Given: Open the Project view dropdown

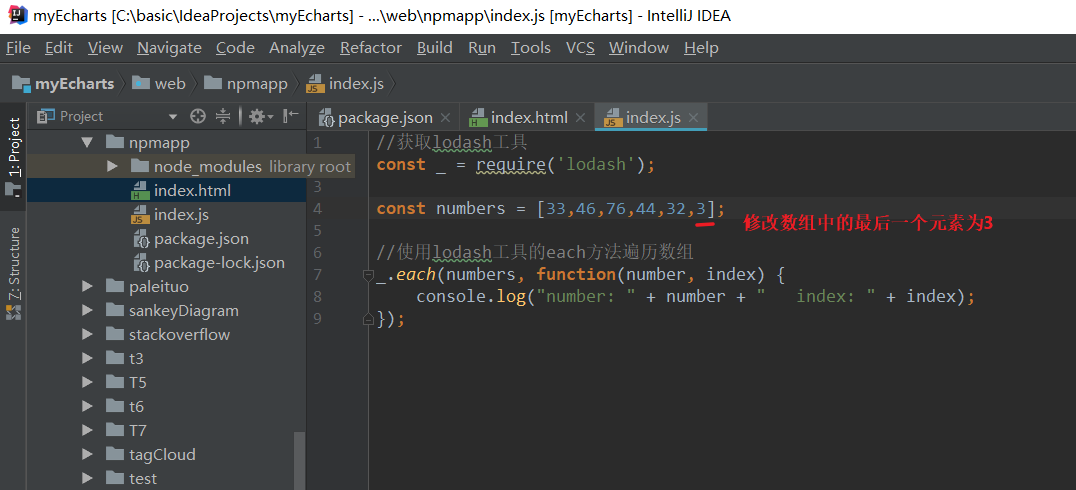Looking at the screenshot, I should pyautogui.click(x=172, y=117).
